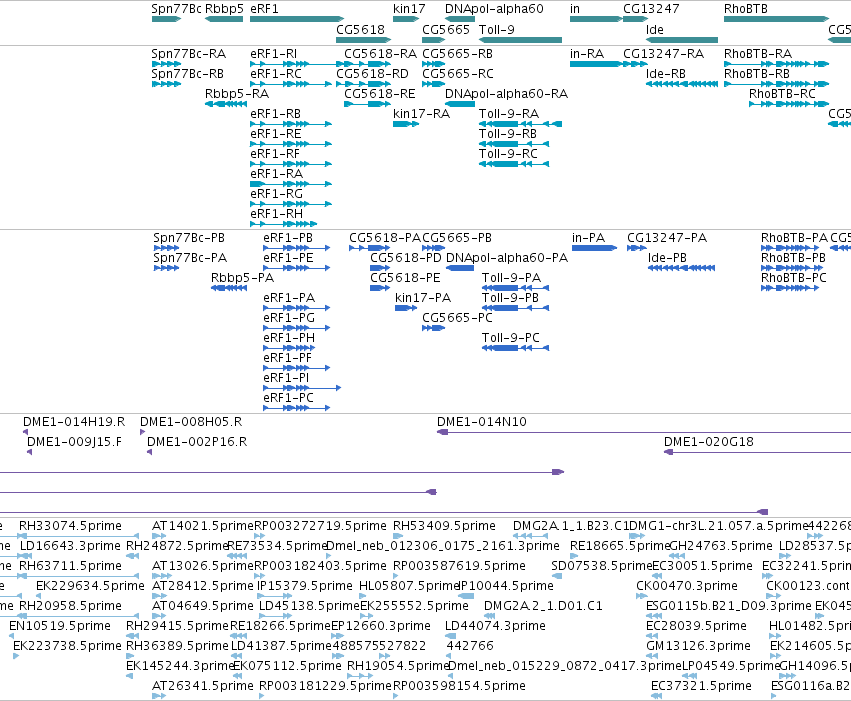Open BAC clone DME1-020G18
Image resolution: width=851 pixels, height=701 pixels.
coord(757,453)
